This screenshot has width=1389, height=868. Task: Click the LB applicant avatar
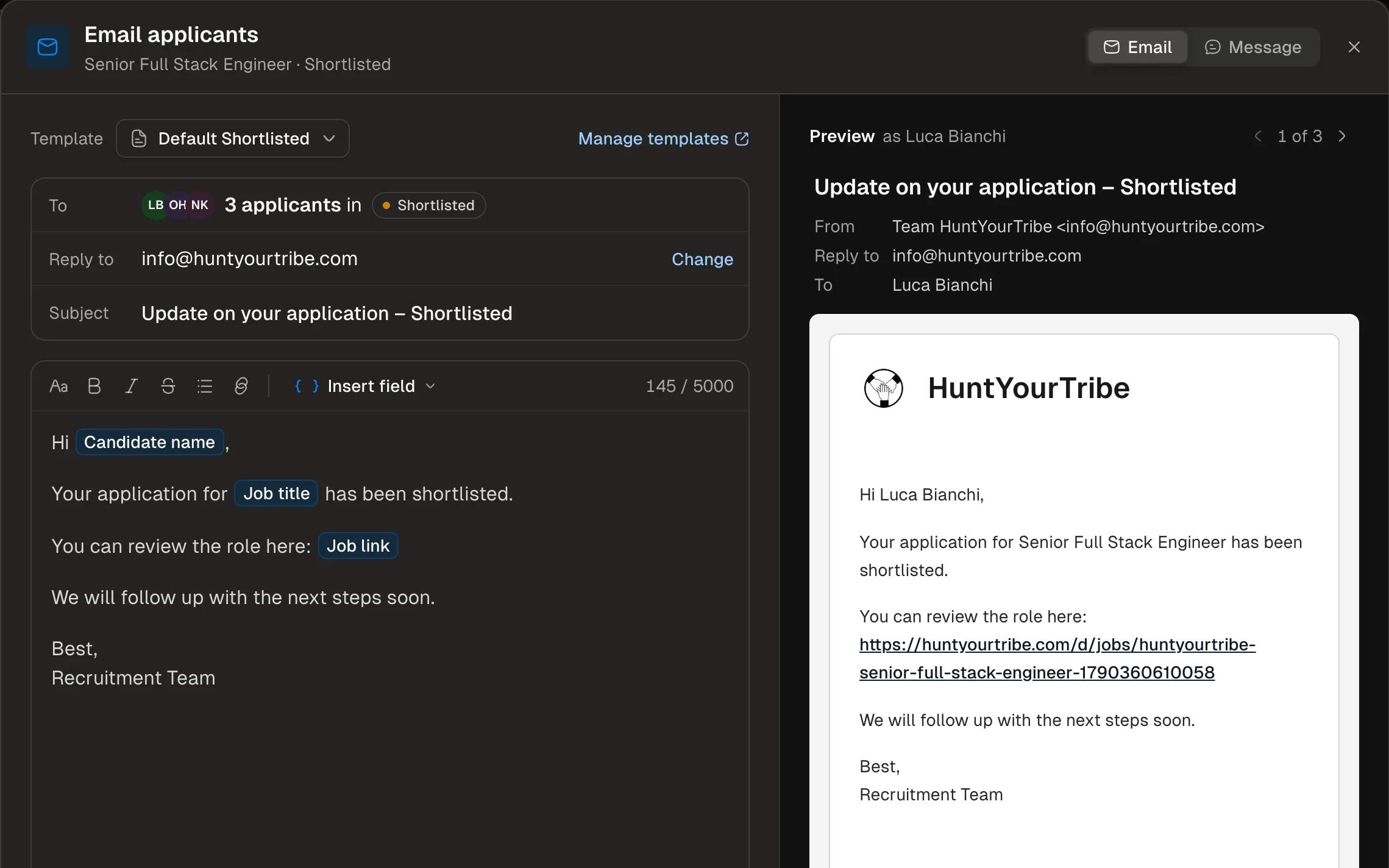click(155, 205)
